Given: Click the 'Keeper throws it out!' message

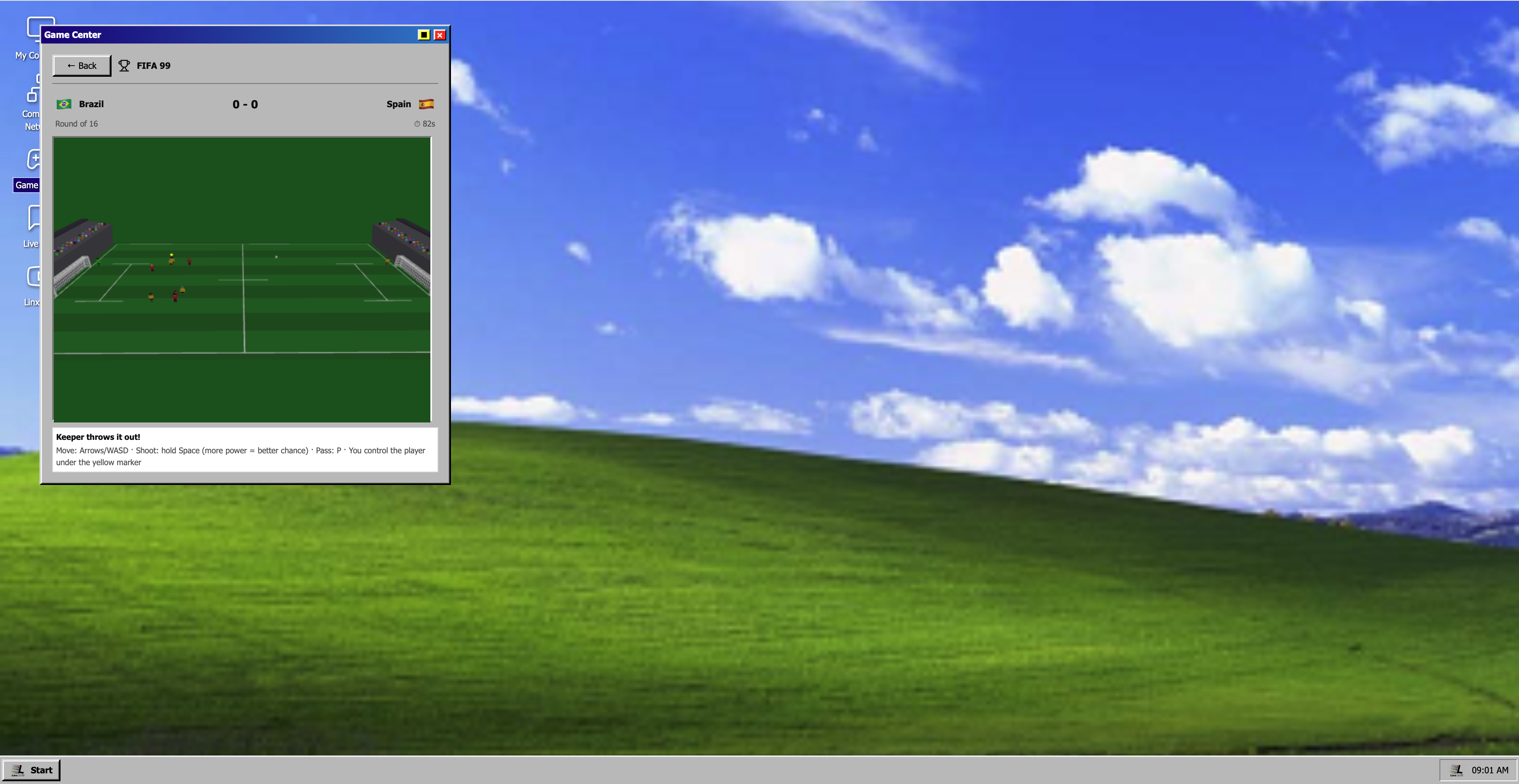Looking at the screenshot, I should (98, 437).
